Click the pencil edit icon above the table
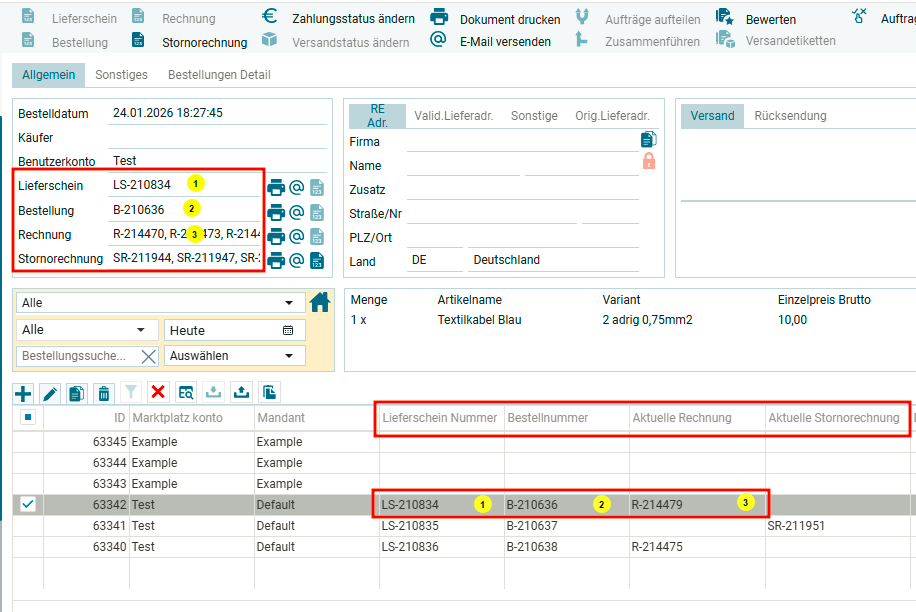Image resolution: width=916 pixels, height=612 pixels. (x=50, y=393)
